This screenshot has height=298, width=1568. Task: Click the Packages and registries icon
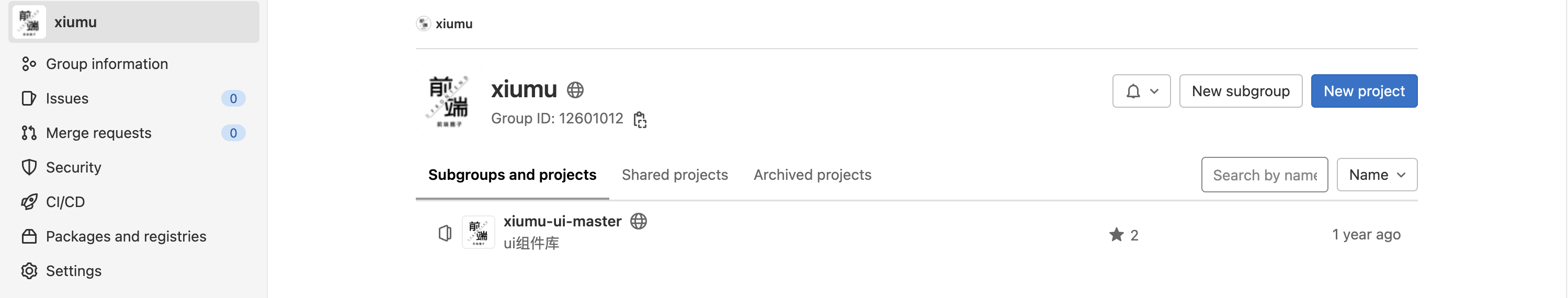pyautogui.click(x=29, y=237)
